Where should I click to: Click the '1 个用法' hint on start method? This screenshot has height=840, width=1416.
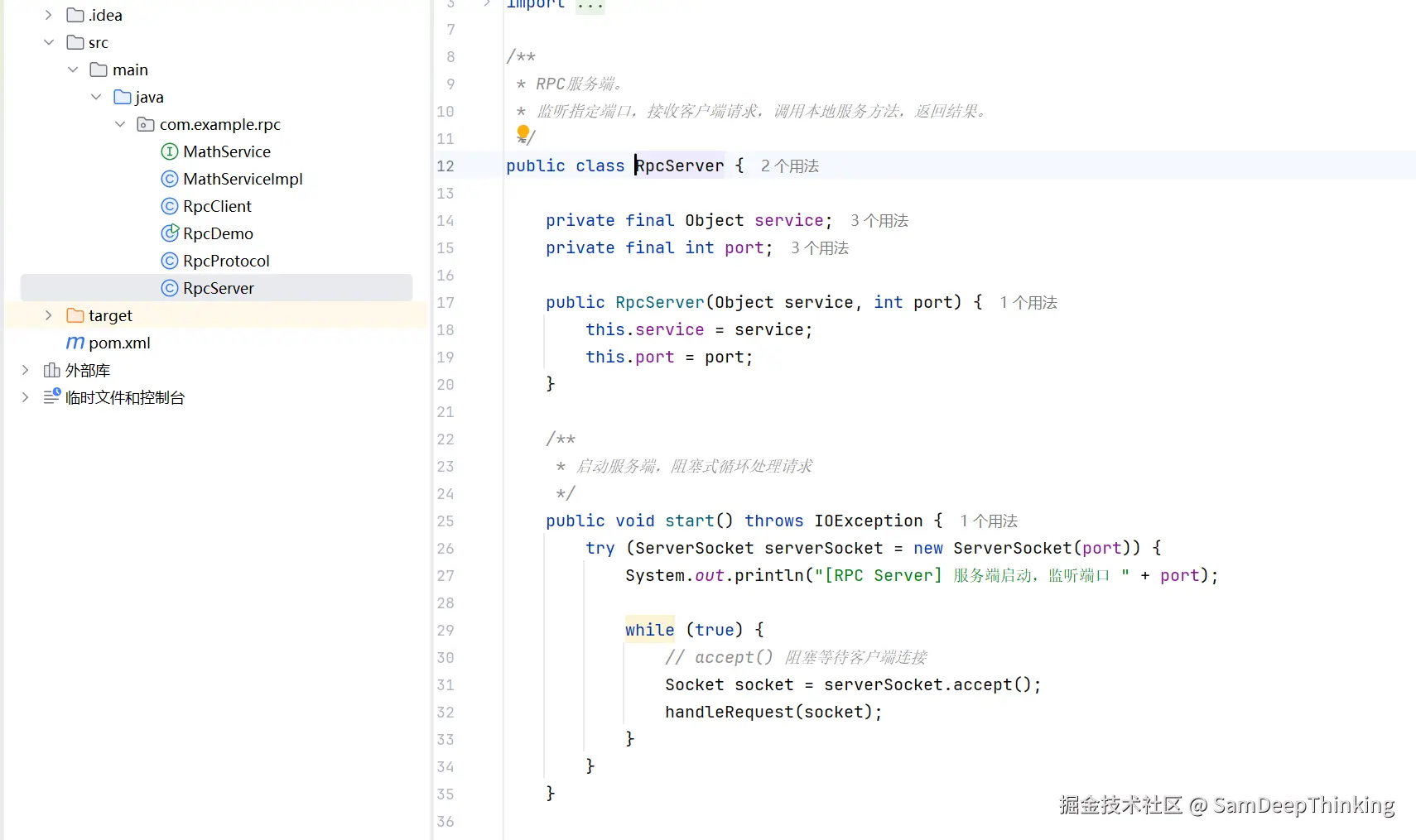click(x=989, y=521)
